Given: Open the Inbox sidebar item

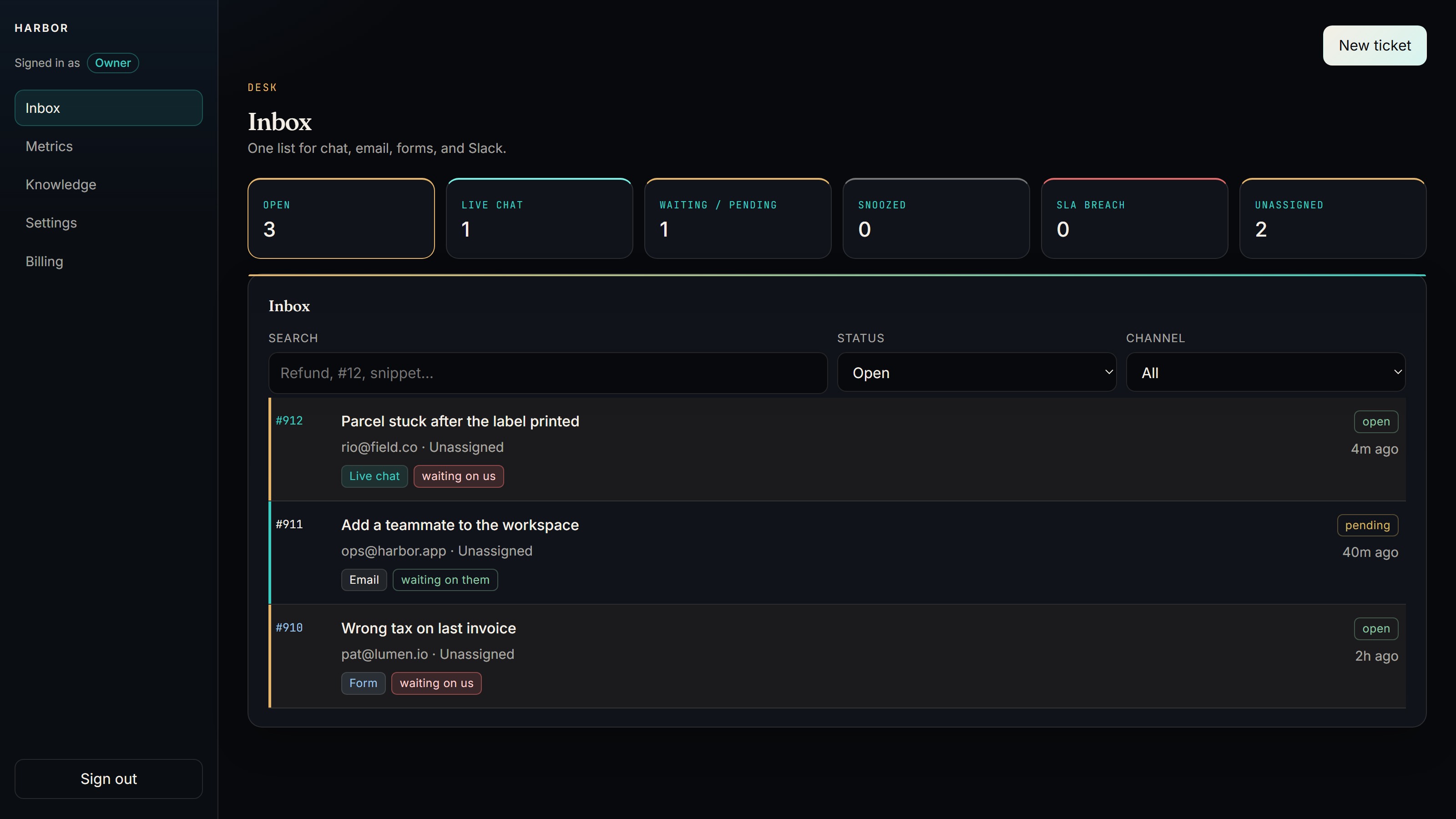Looking at the screenshot, I should click(108, 108).
